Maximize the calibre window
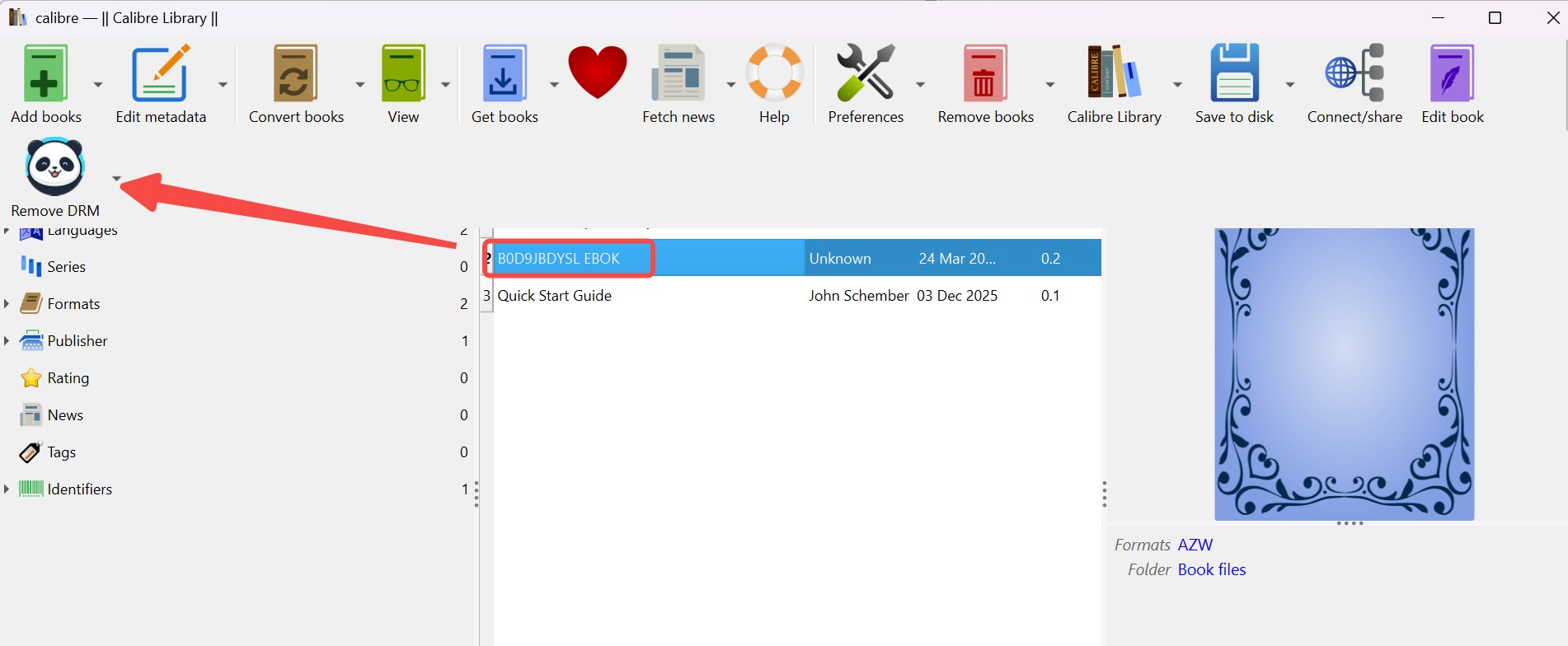 coord(1495,18)
